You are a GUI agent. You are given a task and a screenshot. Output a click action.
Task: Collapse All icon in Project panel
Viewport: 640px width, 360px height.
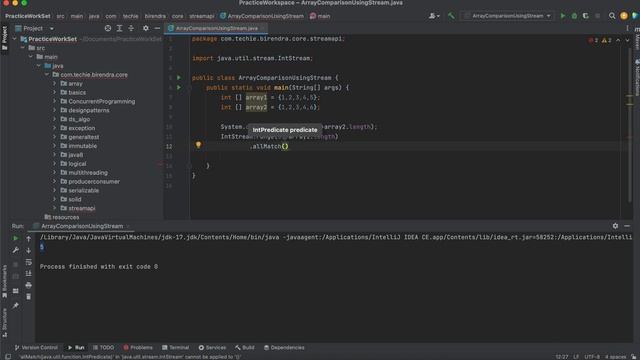click(x=131, y=28)
